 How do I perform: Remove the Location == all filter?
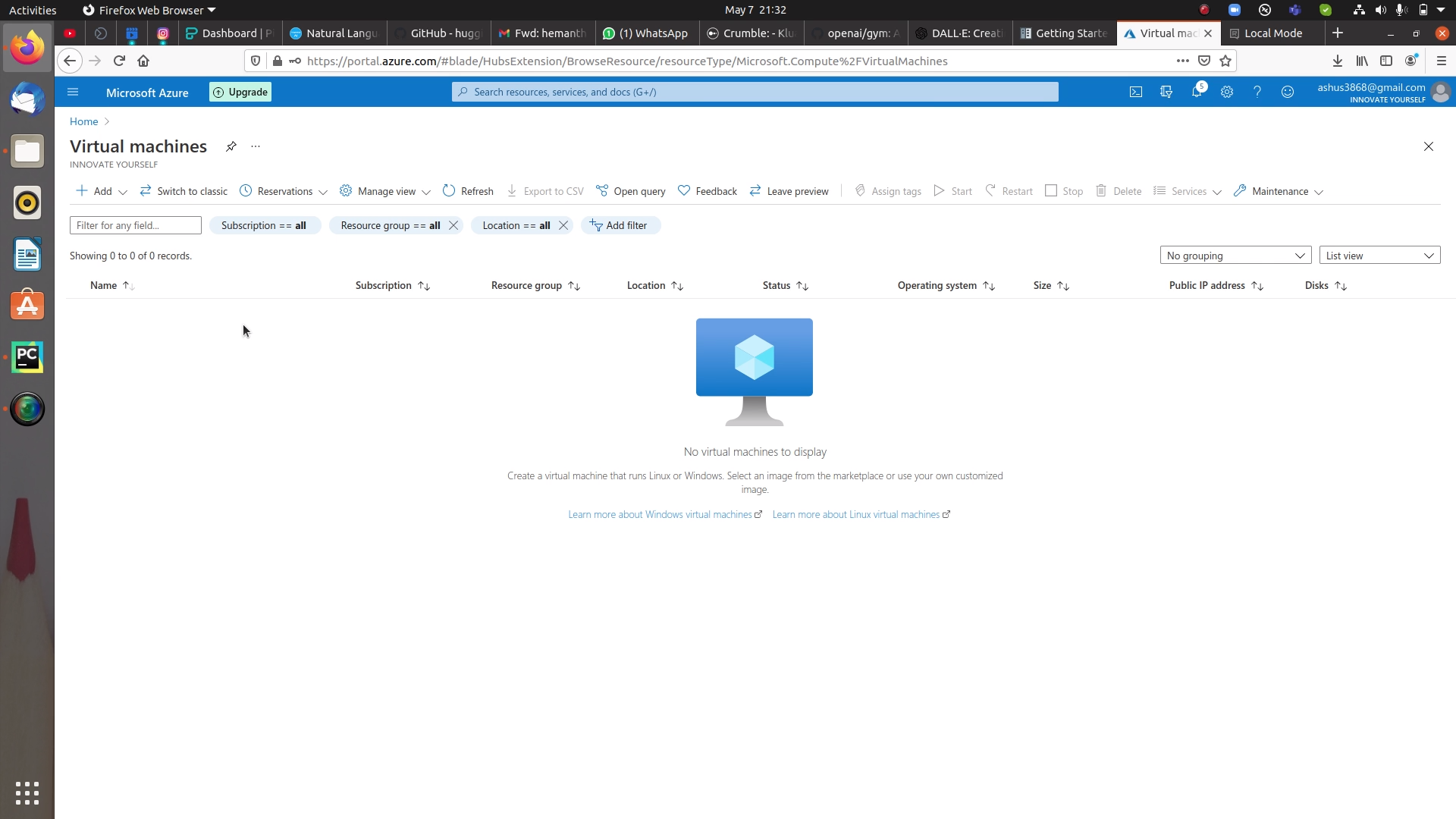pos(563,225)
